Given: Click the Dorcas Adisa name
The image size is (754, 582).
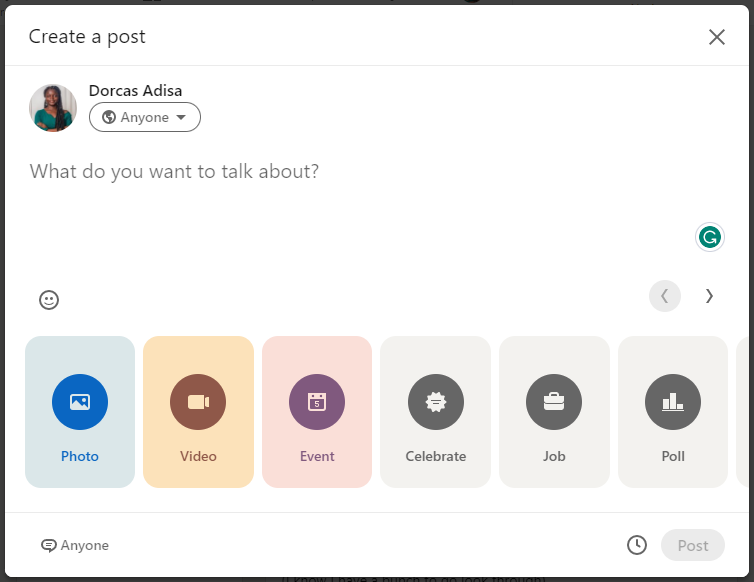Looking at the screenshot, I should click(135, 90).
